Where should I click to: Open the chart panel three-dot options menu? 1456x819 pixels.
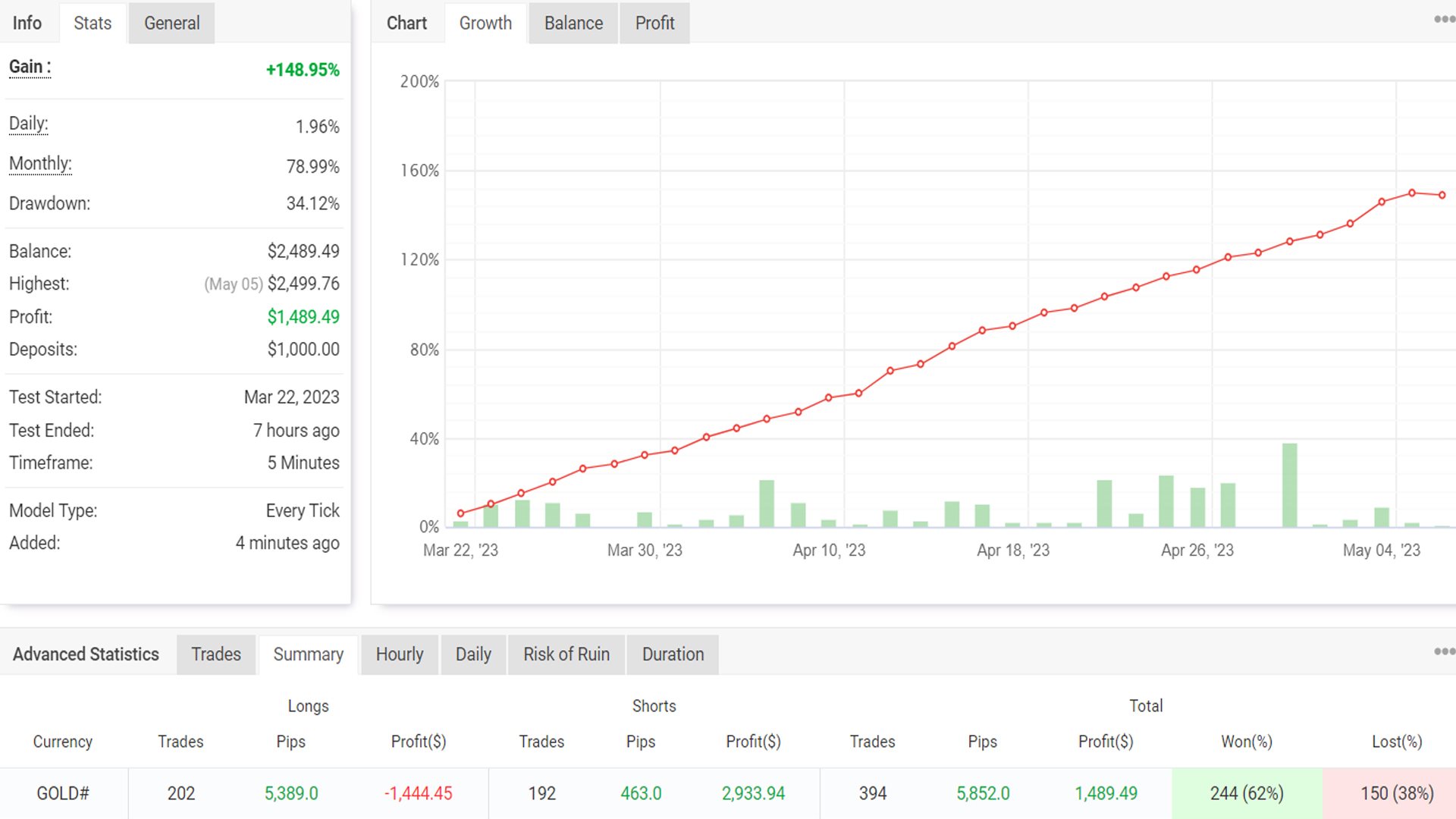(1444, 20)
